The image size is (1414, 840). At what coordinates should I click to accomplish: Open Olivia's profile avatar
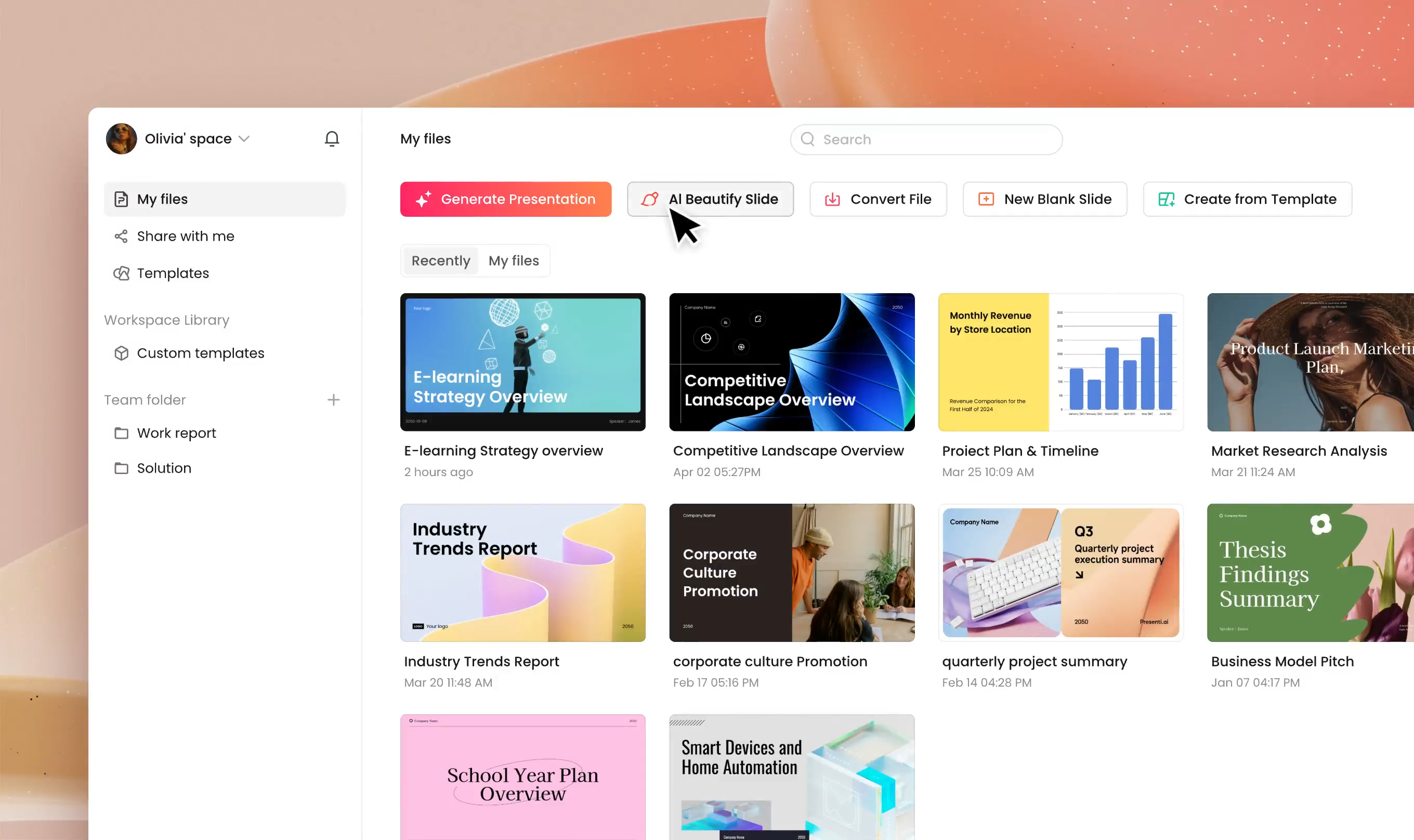point(121,139)
